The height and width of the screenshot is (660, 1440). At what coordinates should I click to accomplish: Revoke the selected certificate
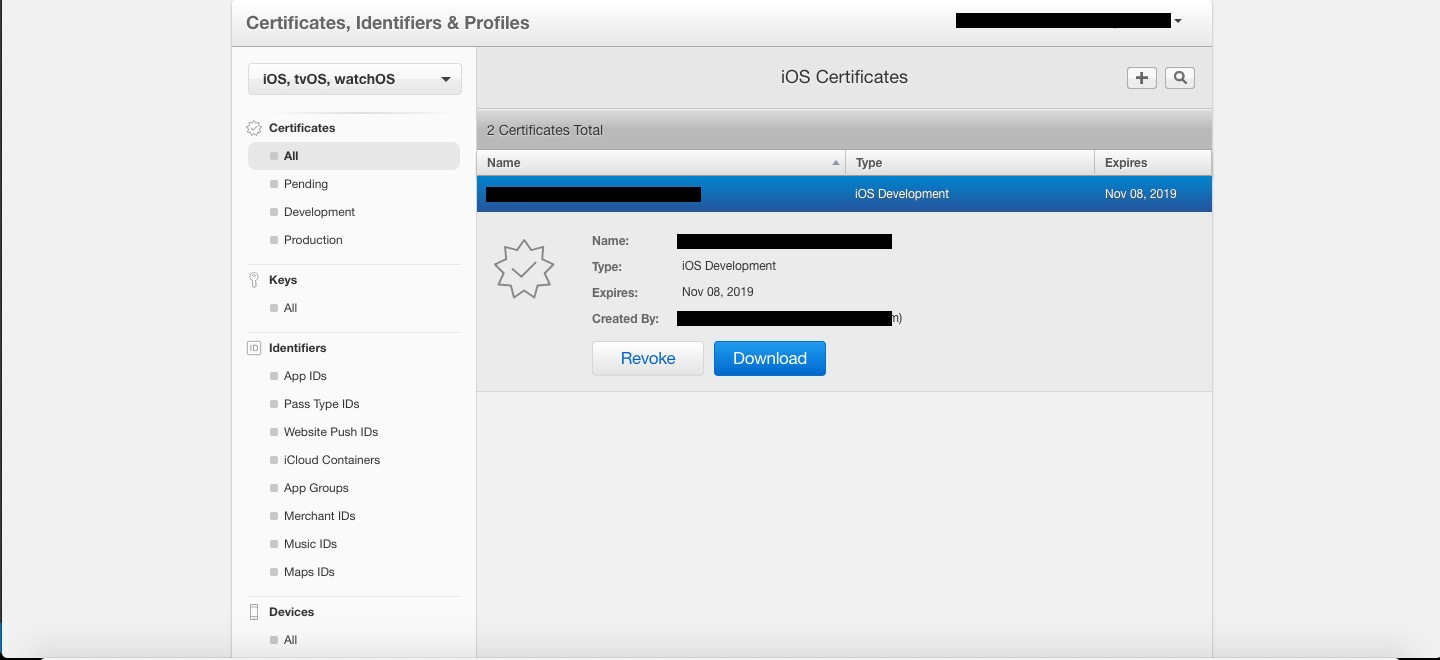pos(648,358)
